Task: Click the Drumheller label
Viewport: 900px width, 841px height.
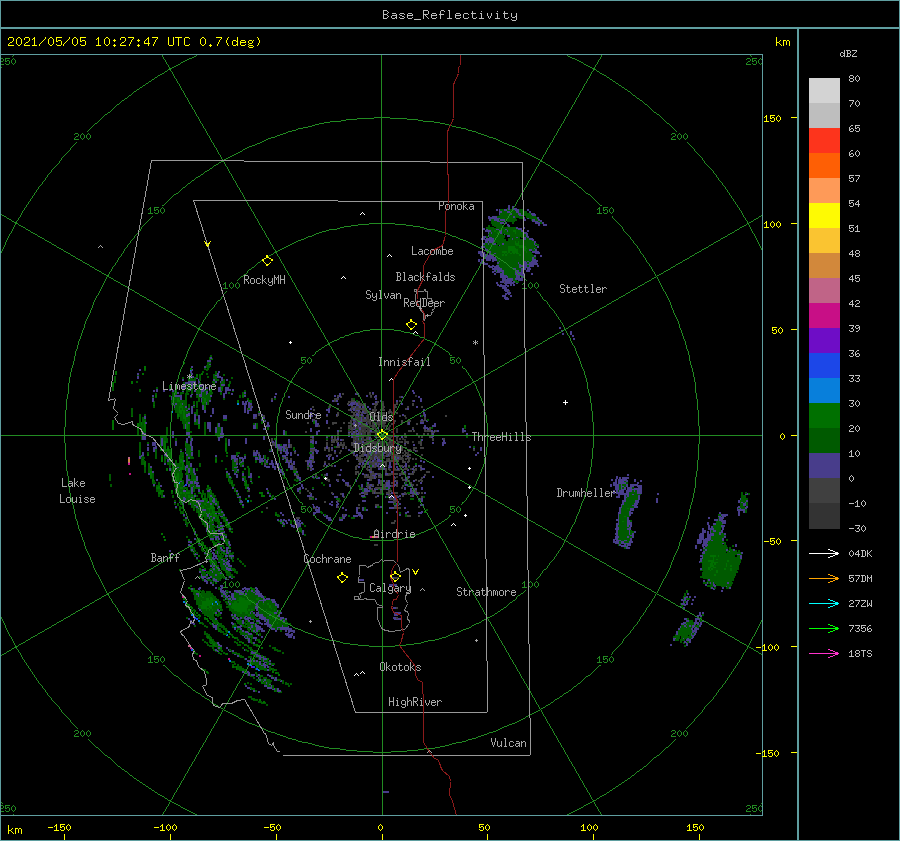Action: click(585, 493)
